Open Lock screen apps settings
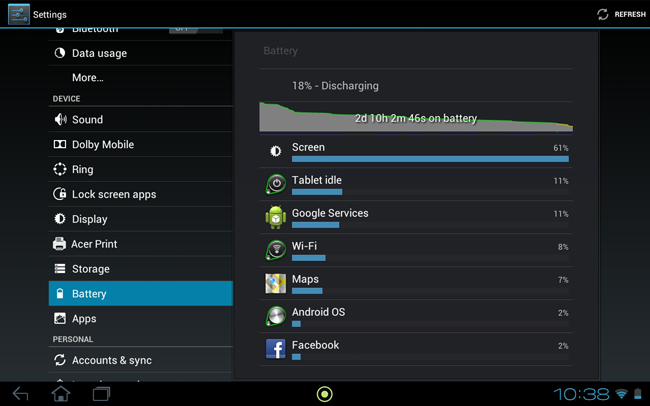 [x=141, y=194]
